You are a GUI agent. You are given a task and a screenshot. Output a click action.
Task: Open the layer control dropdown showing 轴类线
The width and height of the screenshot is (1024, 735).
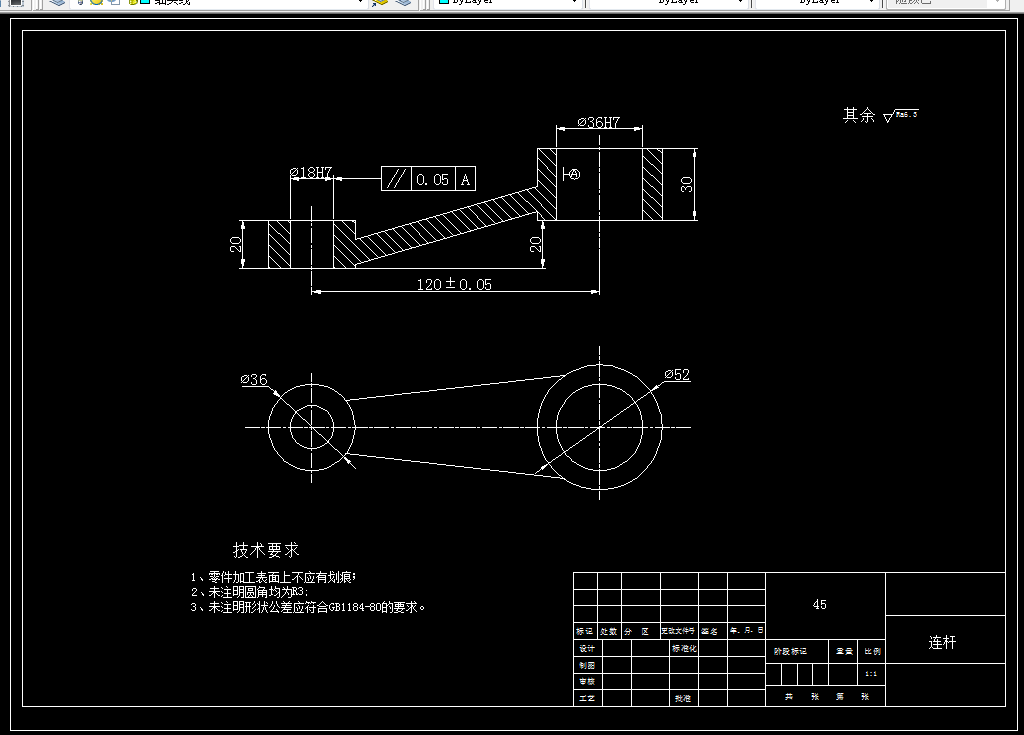(360, 4)
